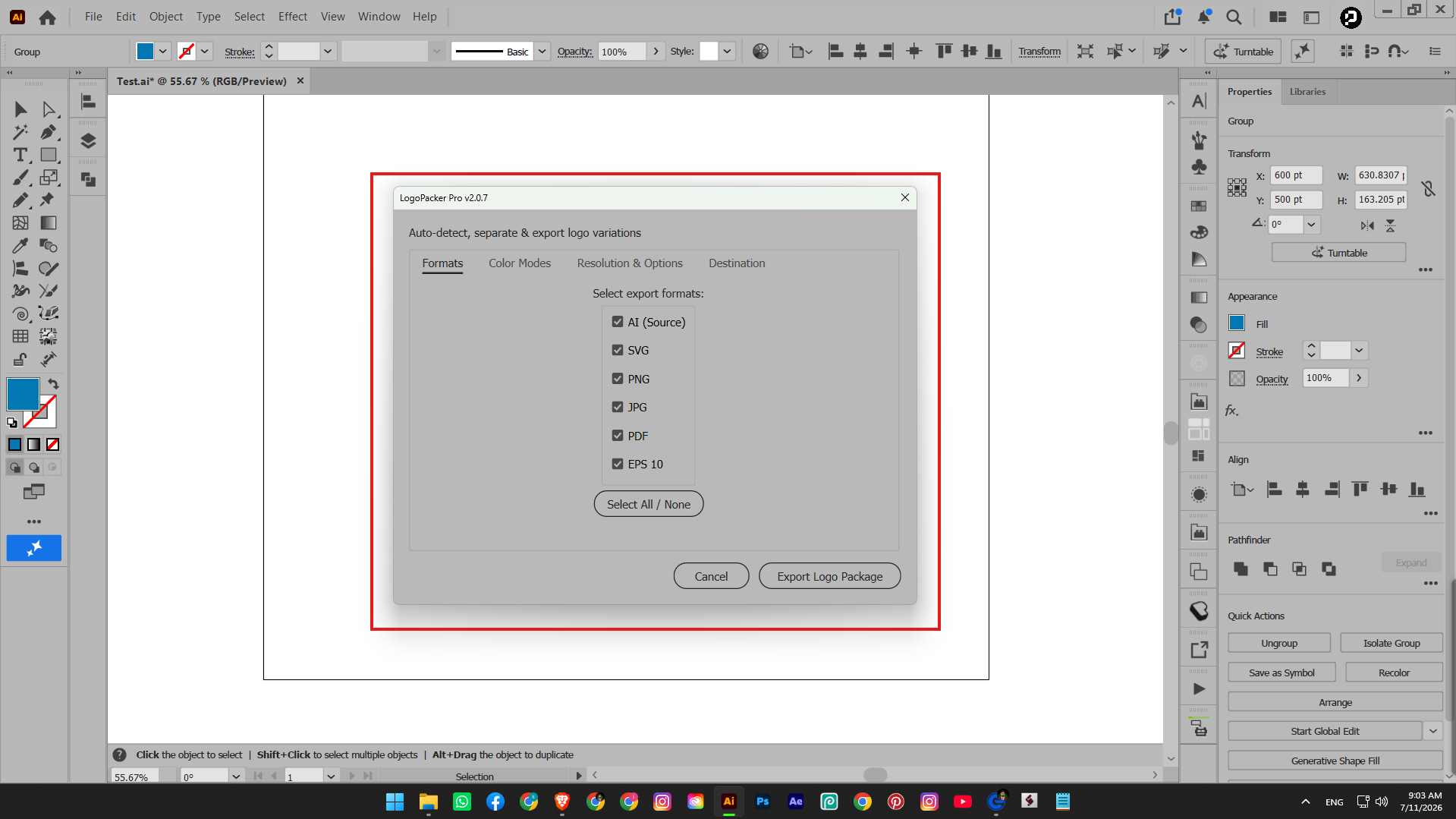The height and width of the screenshot is (819, 1456).
Task: Open WhatsApp from the taskbar
Action: point(462,801)
